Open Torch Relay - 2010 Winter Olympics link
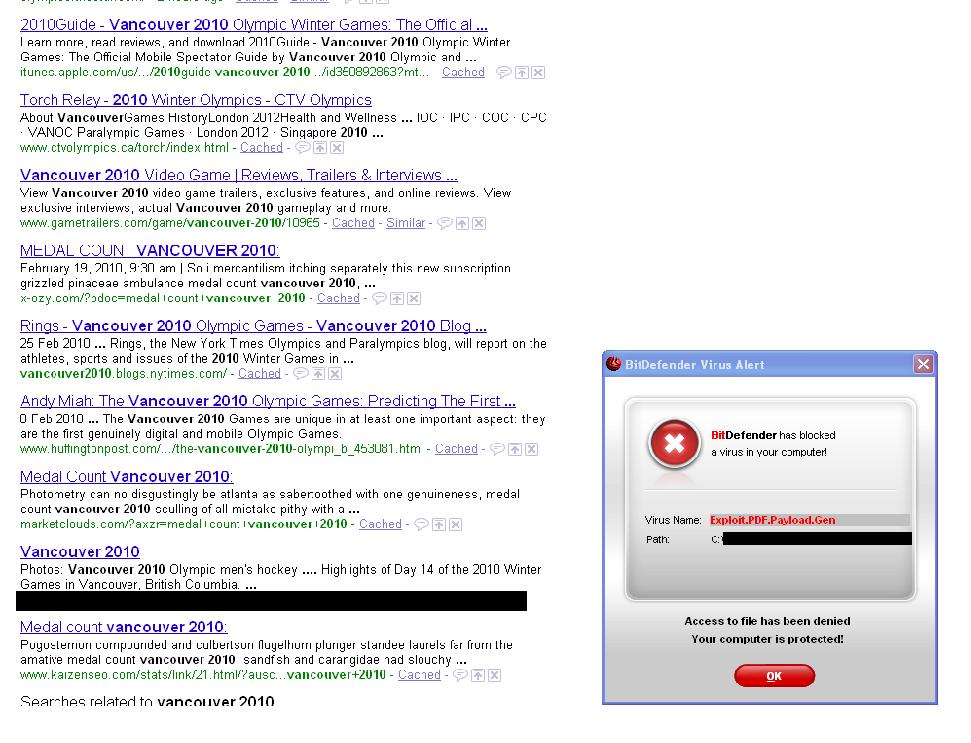The image size is (971, 743). point(196,100)
